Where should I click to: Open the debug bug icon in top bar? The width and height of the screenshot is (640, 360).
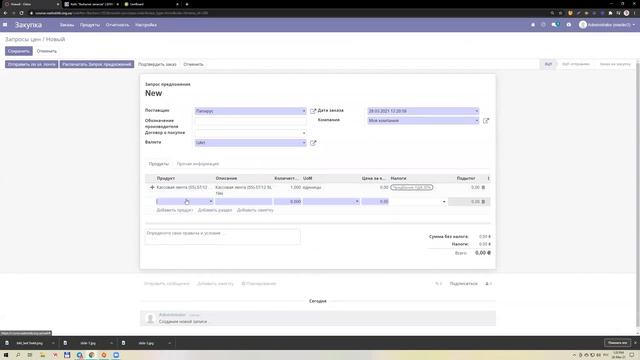533,25
